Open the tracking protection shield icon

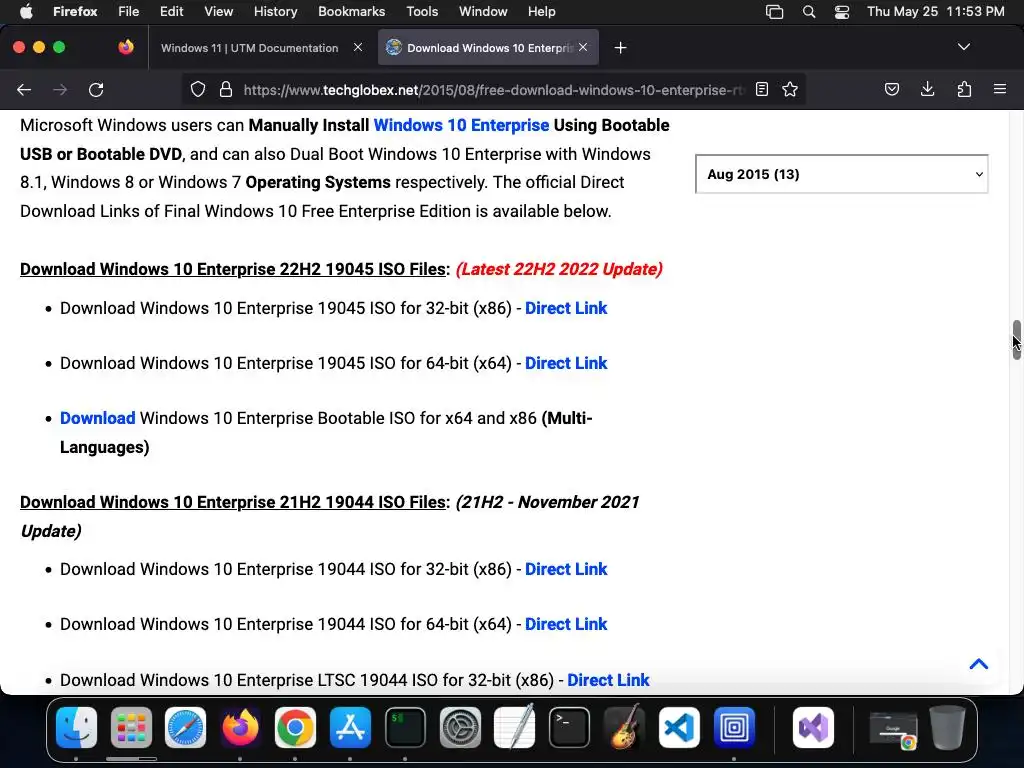198,89
